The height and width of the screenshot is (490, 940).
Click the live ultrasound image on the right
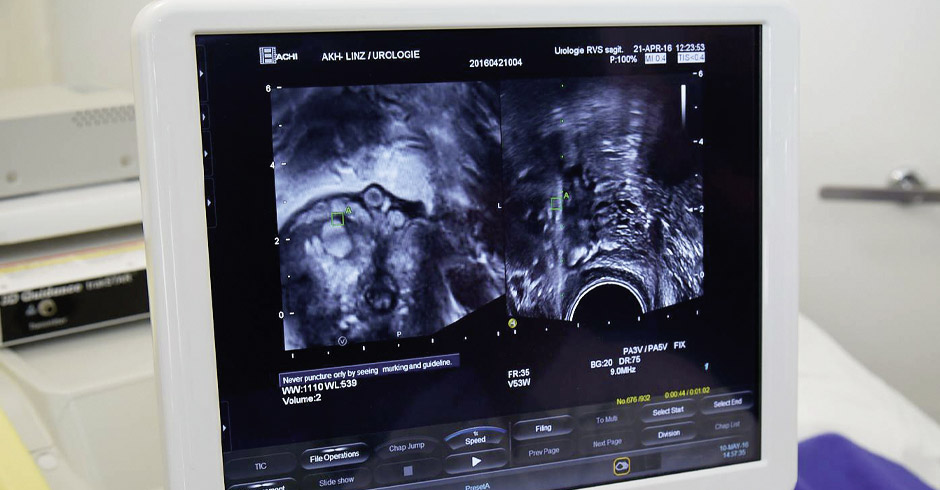pyautogui.click(x=602, y=198)
